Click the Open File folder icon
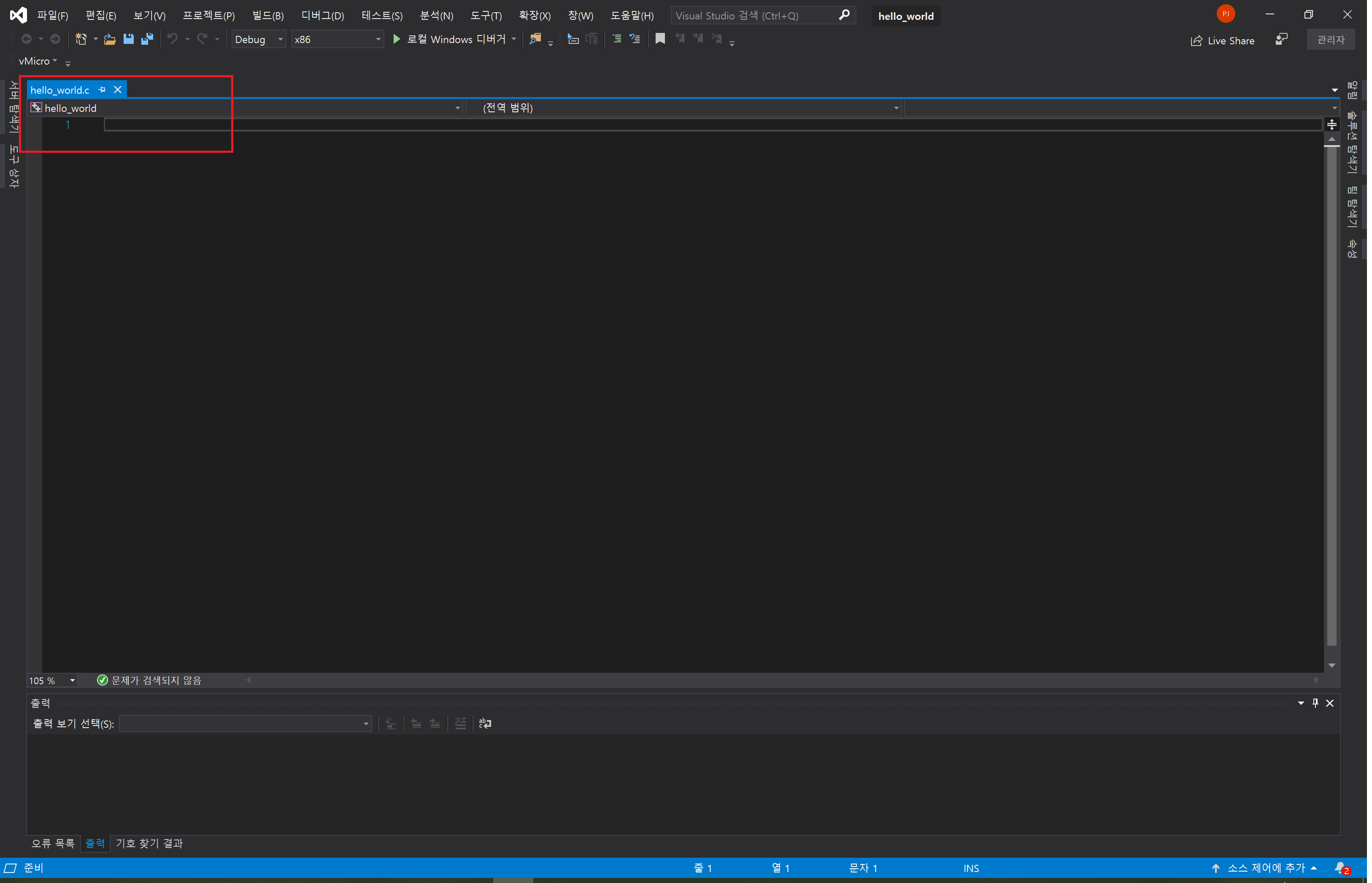This screenshot has width=1372, height=883. pyautogui.click(x=109, y=39)
